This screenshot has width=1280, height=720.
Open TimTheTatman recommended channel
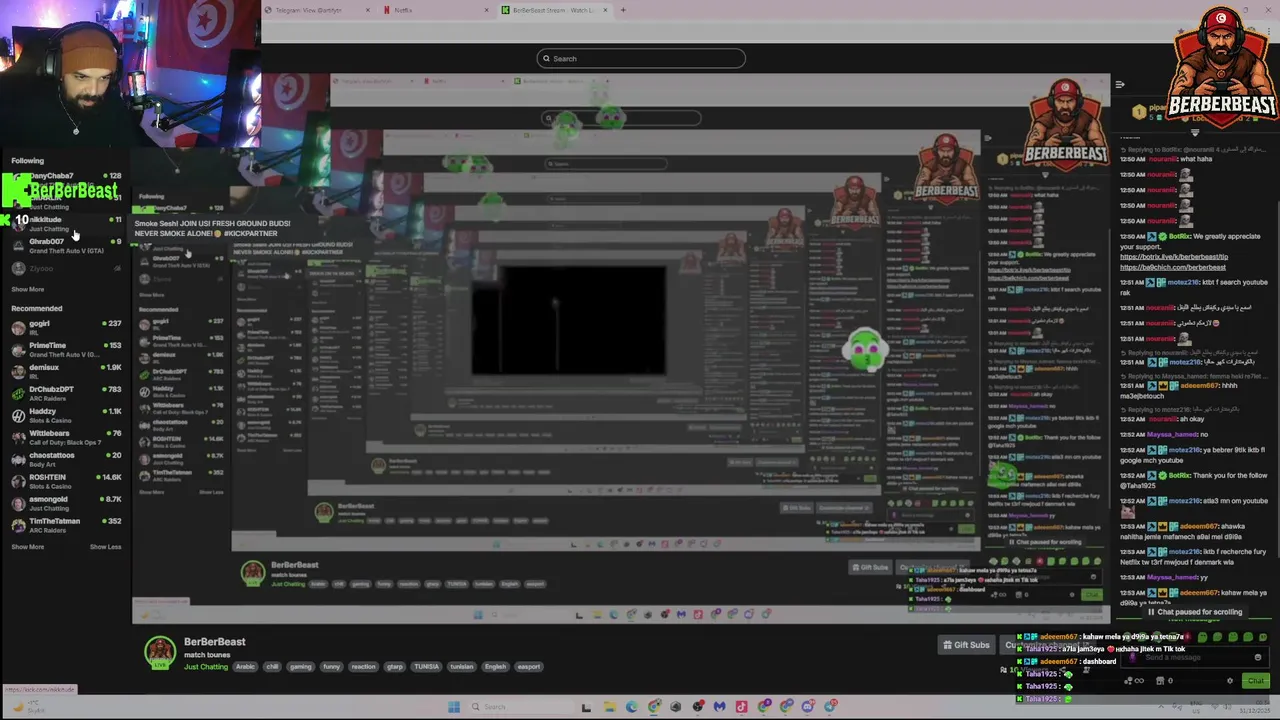(x=65, y=525)
